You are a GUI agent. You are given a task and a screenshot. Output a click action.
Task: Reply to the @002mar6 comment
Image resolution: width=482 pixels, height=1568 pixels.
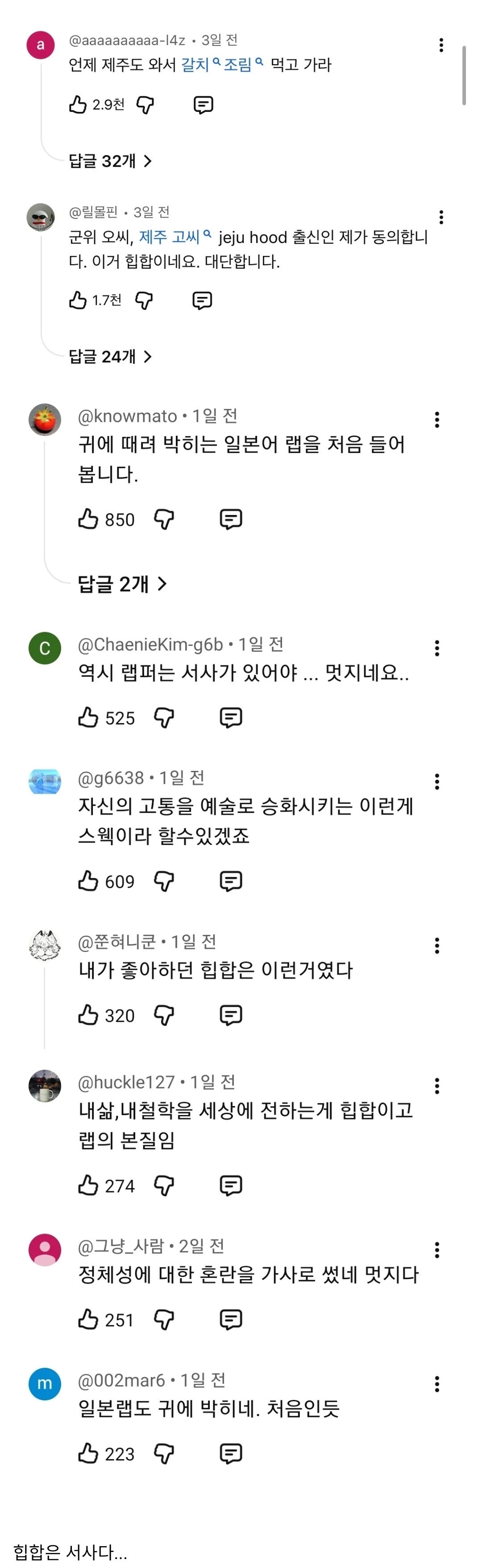230,1453
